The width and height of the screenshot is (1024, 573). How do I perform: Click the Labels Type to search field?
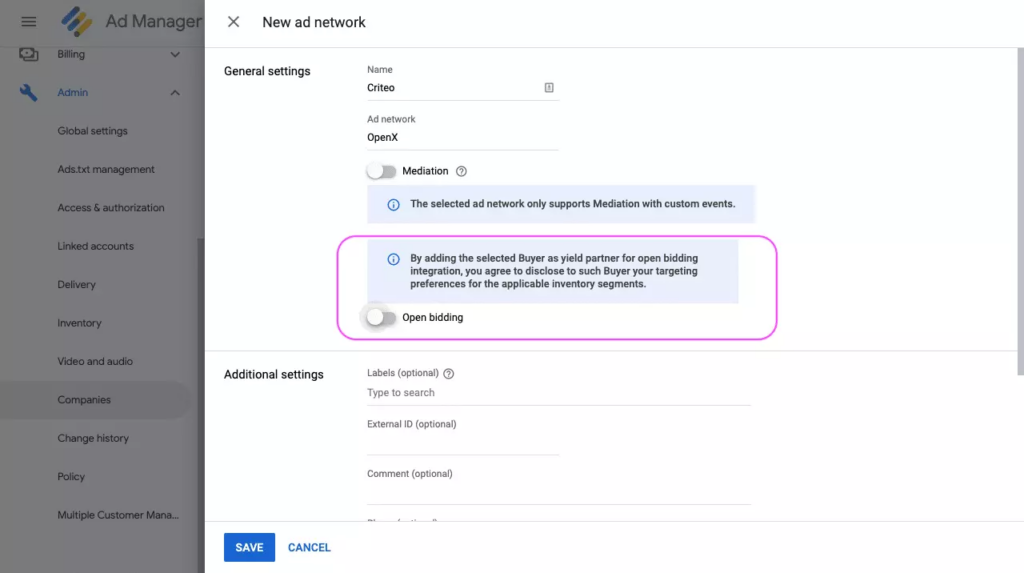pyautogui.click(x=558, y=393)
